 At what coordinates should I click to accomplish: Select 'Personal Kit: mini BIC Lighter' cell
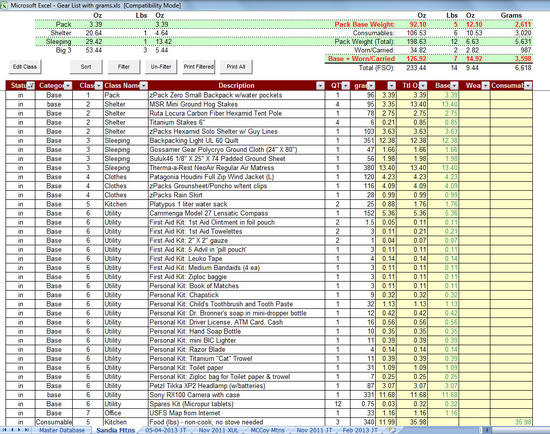click(x=236, y=340)
